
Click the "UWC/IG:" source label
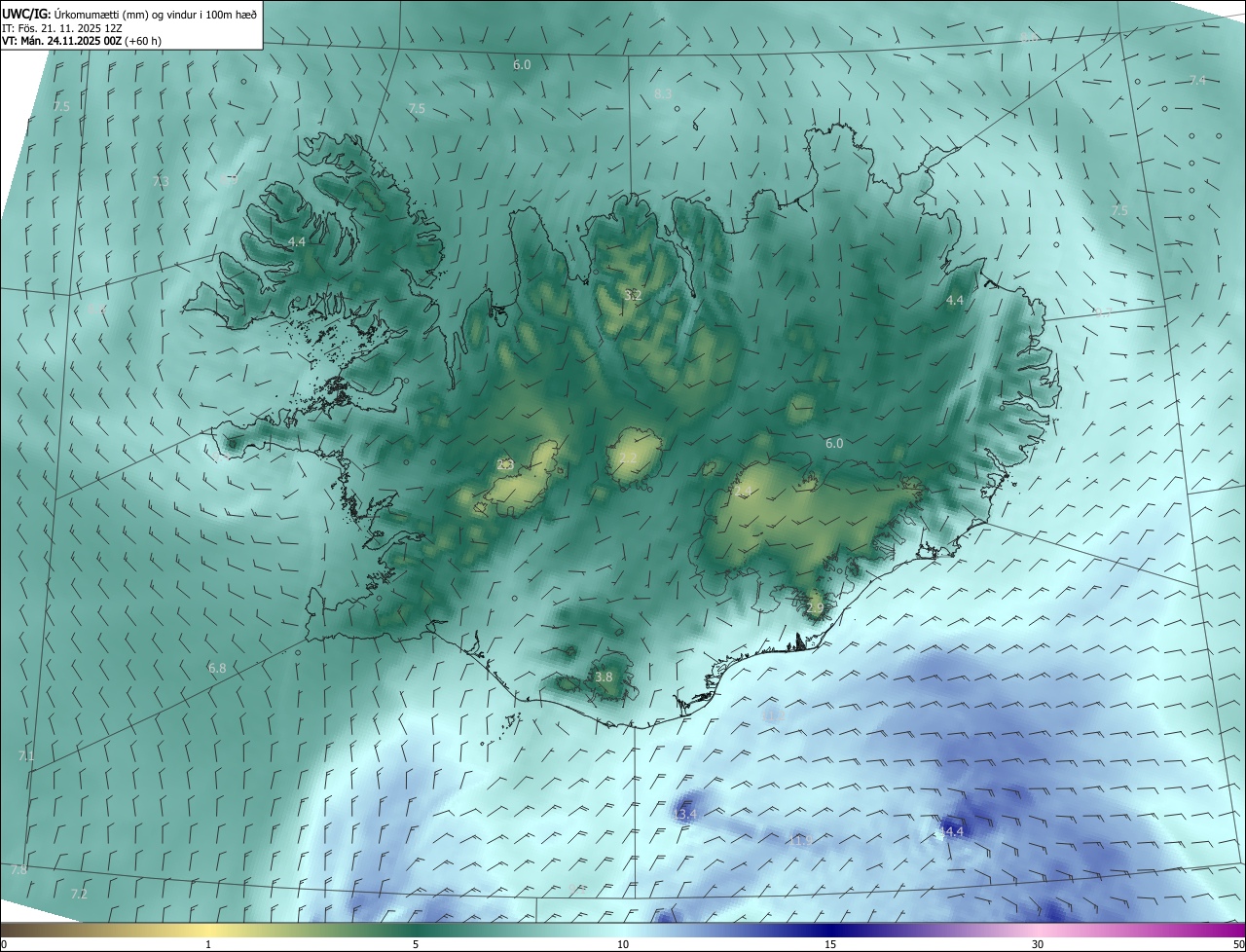[x=26, y=14]
